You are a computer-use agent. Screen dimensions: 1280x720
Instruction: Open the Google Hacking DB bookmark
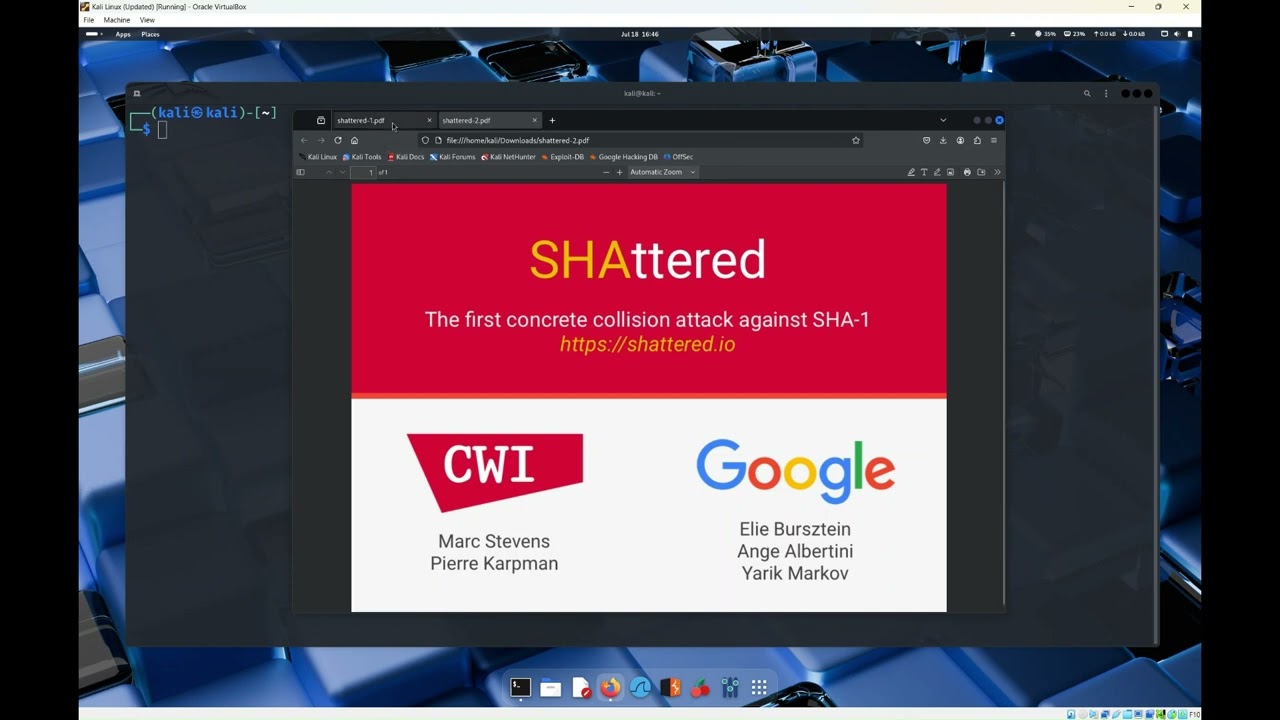(x=624, y=157)
